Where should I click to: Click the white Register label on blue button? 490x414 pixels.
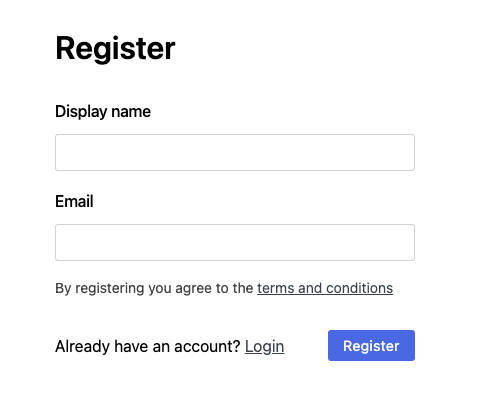[371, 346]
